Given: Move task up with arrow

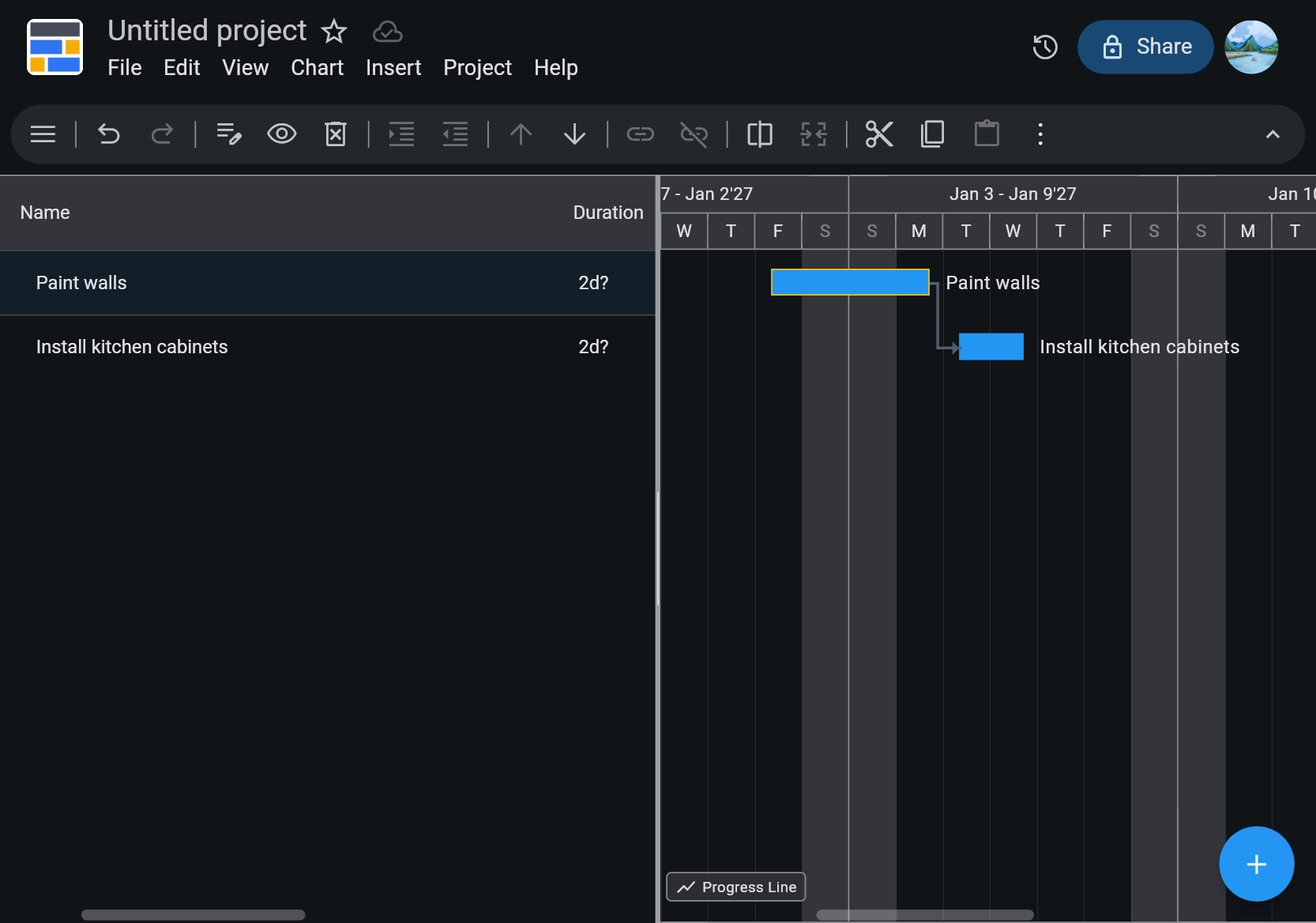Looking at the screenshot, I should point(521,134).
